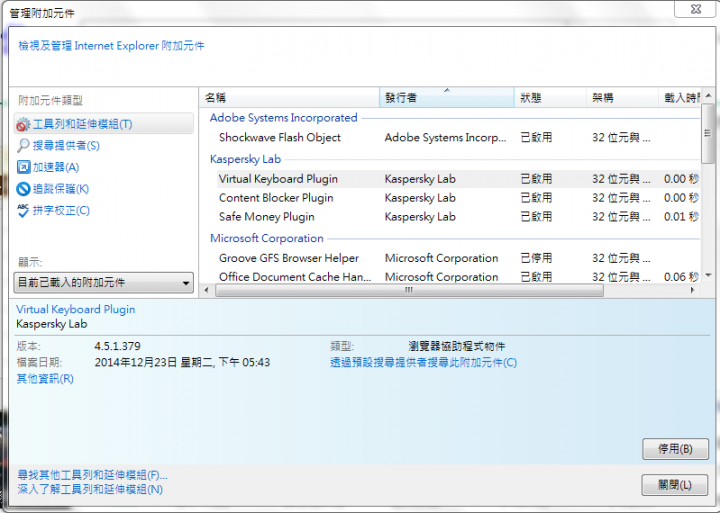Click 0.01 秒 load time of Safe Money
The image size is (720, 513).
pos(681,217)
